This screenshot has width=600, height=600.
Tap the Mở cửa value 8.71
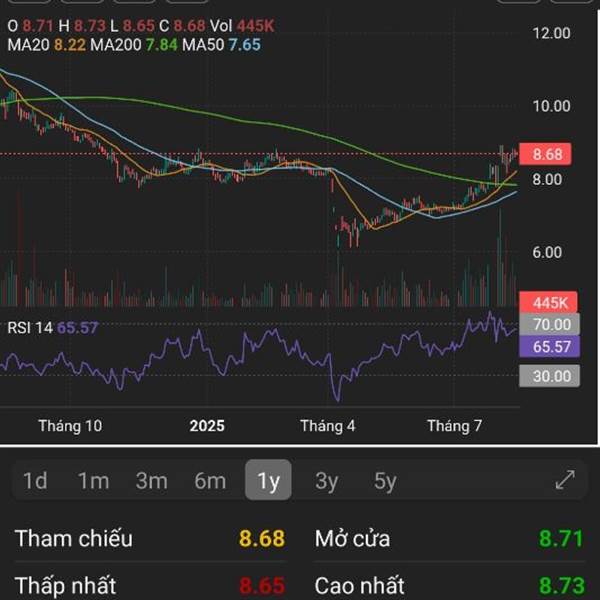click(x=561, y=538)
